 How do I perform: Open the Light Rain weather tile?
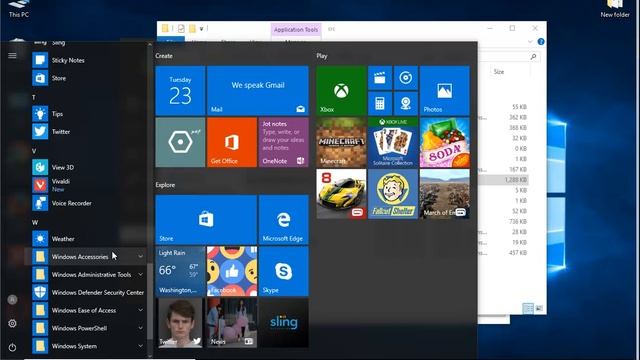180,271
